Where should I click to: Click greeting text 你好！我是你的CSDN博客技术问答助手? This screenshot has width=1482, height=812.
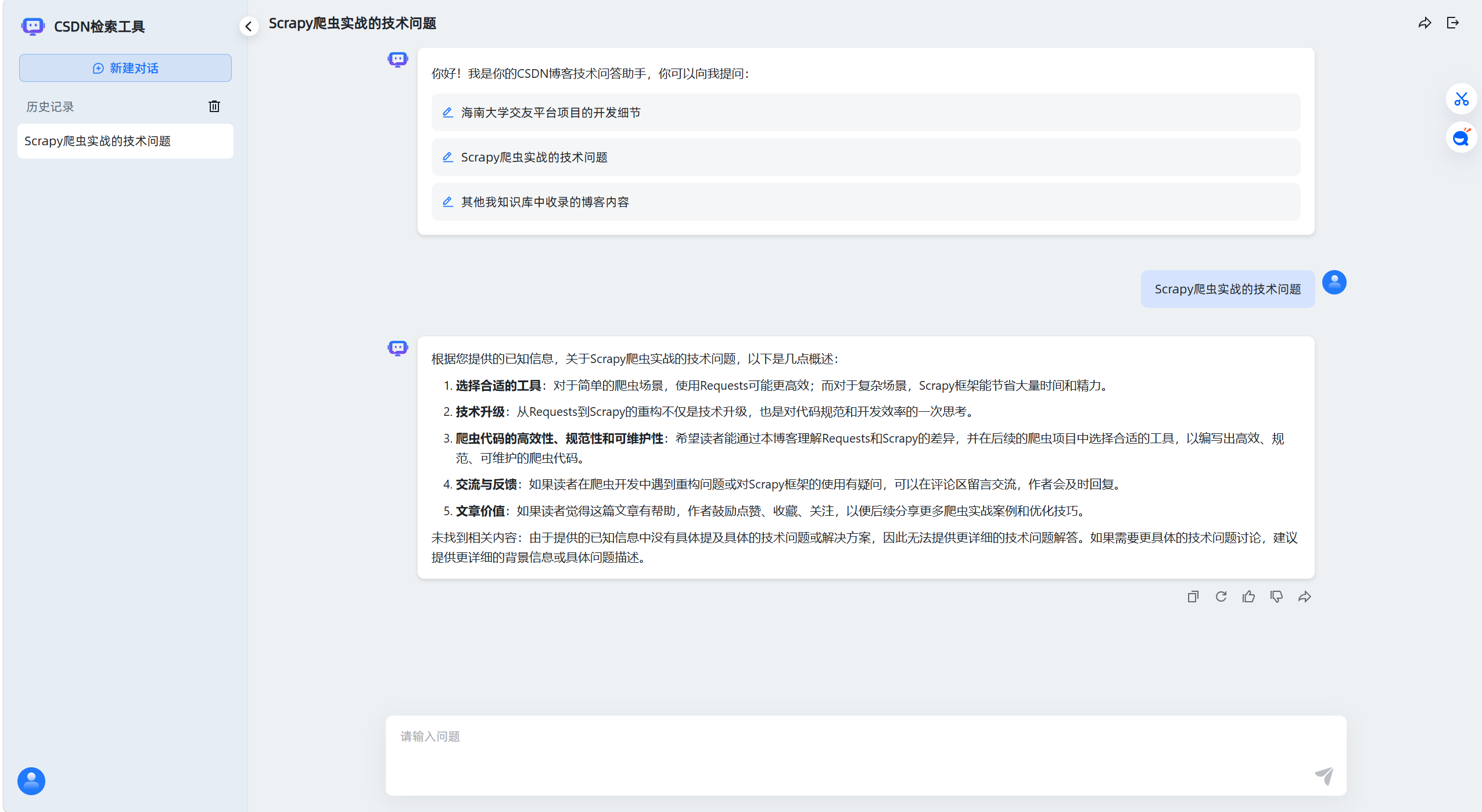(x=591, y=74)
